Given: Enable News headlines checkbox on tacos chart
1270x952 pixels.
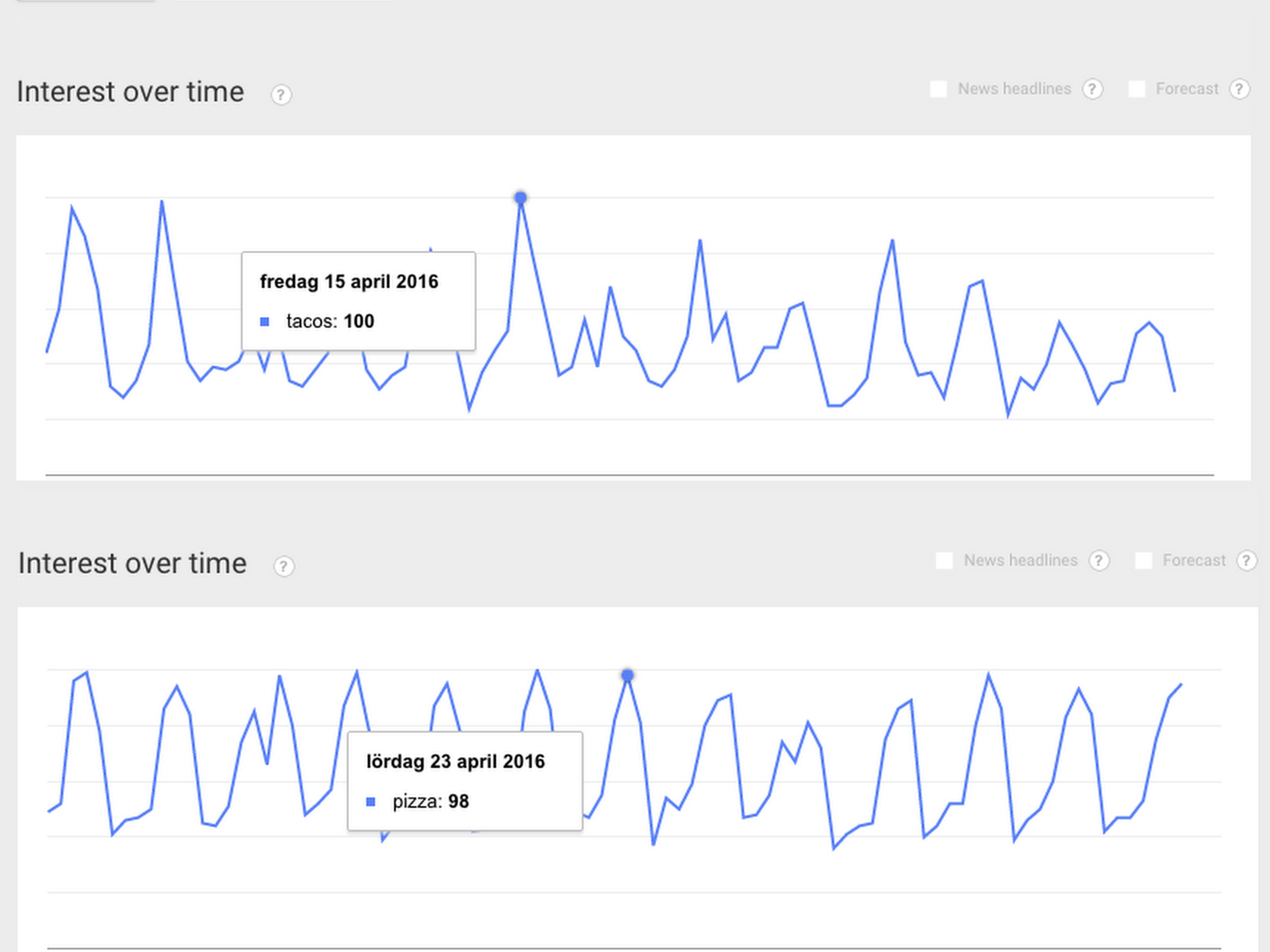Looking at the screenshot, I should (938, 89).
